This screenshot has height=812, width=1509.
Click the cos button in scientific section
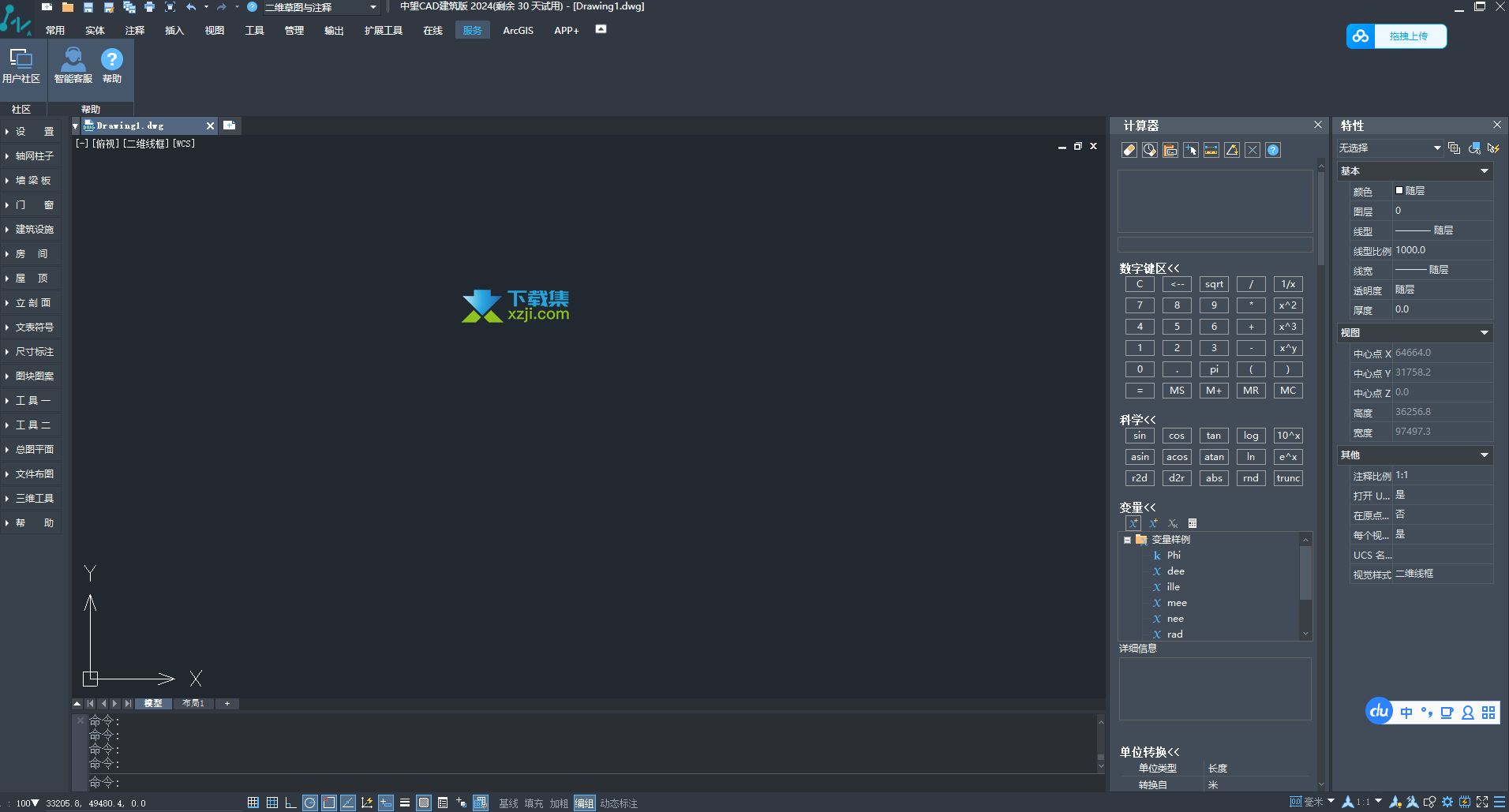[x=1177, y=436]
